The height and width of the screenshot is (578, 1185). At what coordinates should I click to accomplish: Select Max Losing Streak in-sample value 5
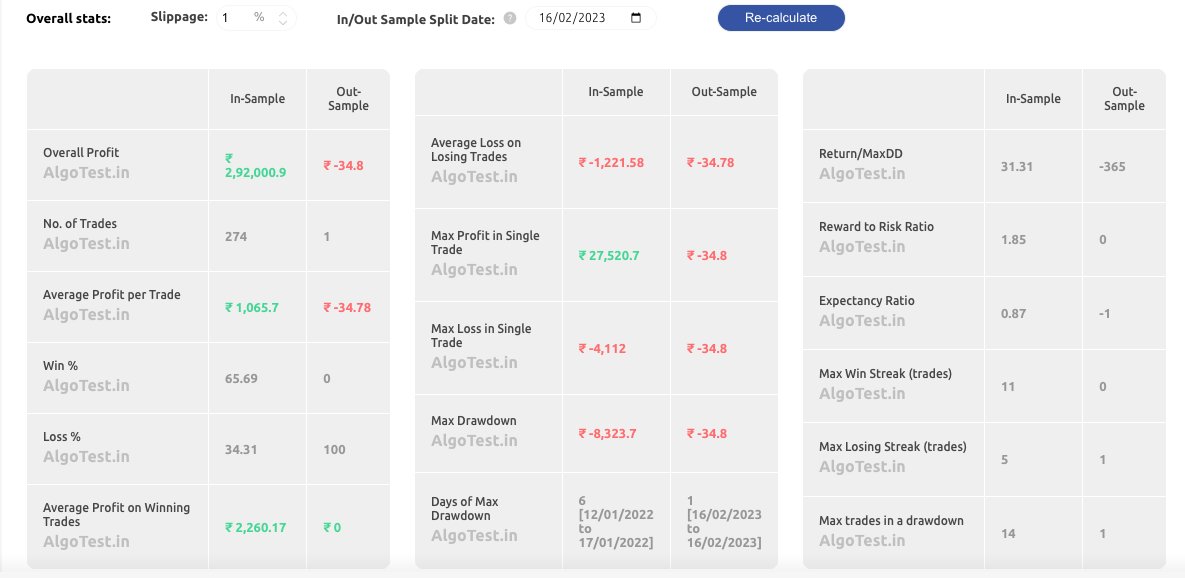coord(1004,459)
